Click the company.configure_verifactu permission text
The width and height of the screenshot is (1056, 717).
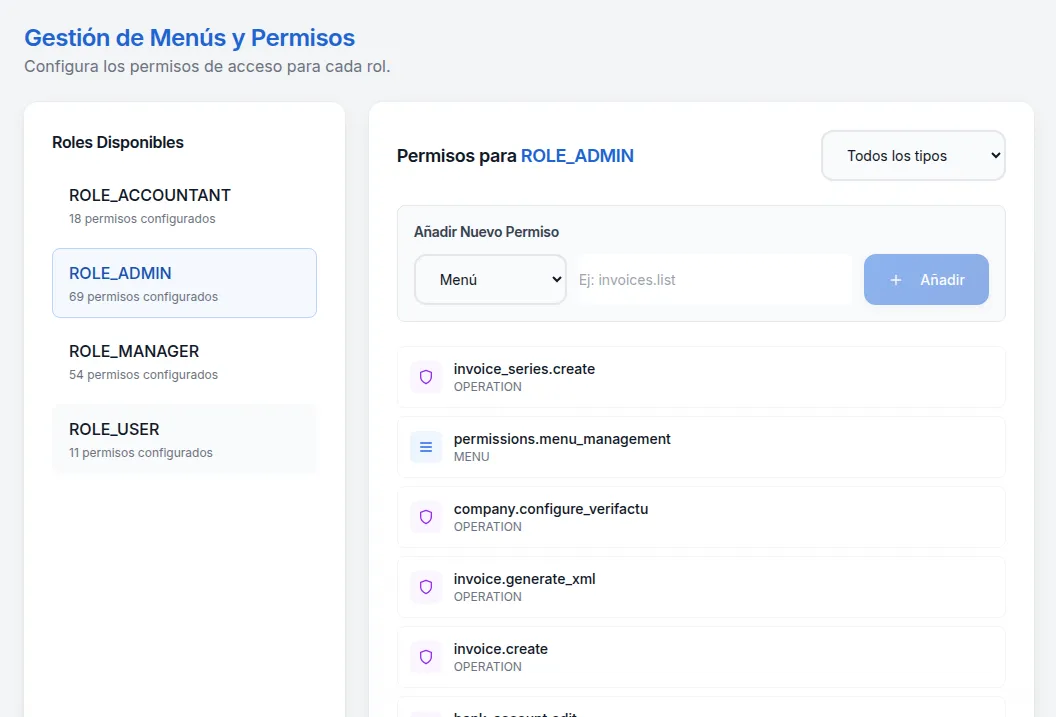(x=551, y=509)
